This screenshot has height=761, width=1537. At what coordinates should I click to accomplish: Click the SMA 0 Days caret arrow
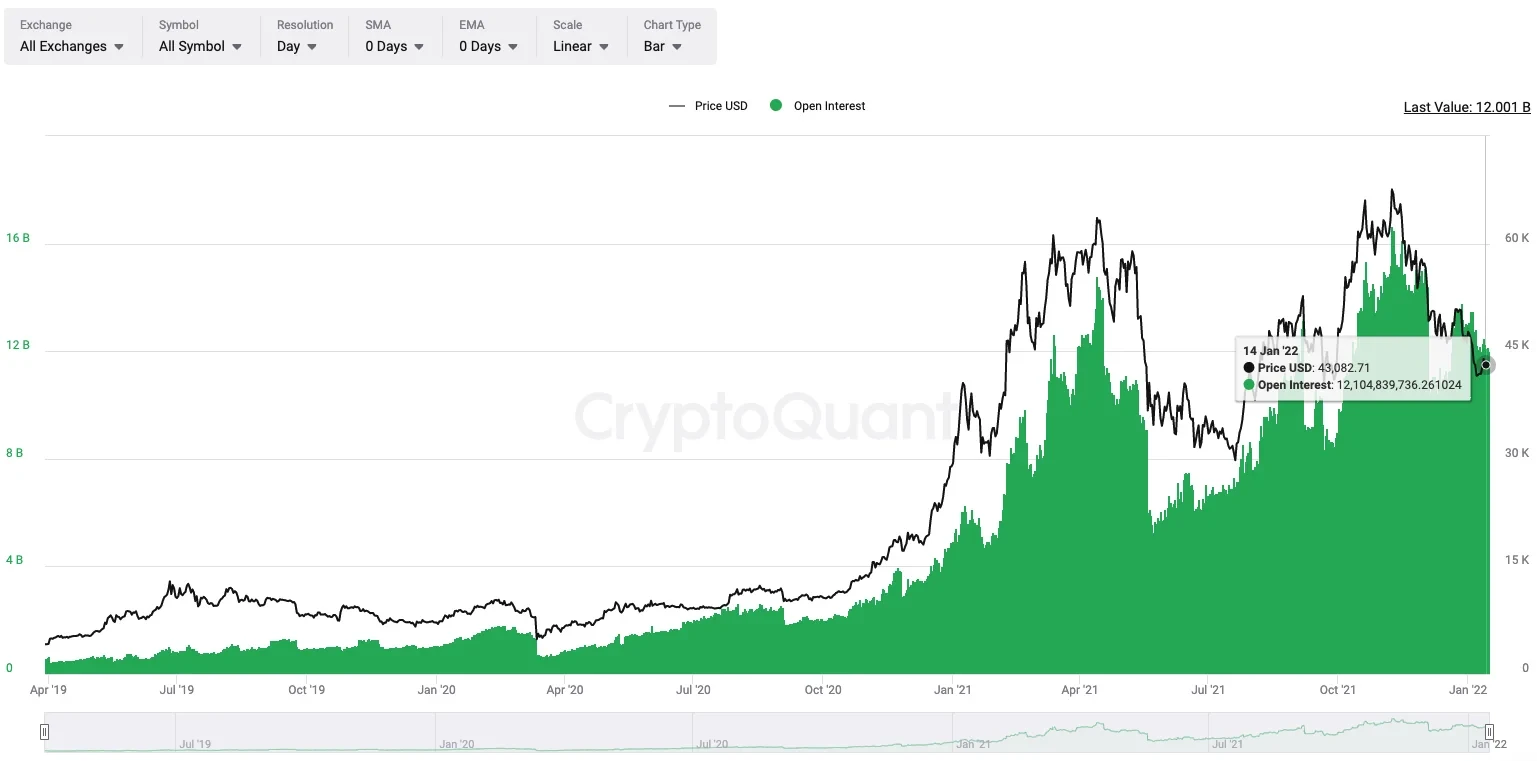pyautogui.click(x=418, y=47)
